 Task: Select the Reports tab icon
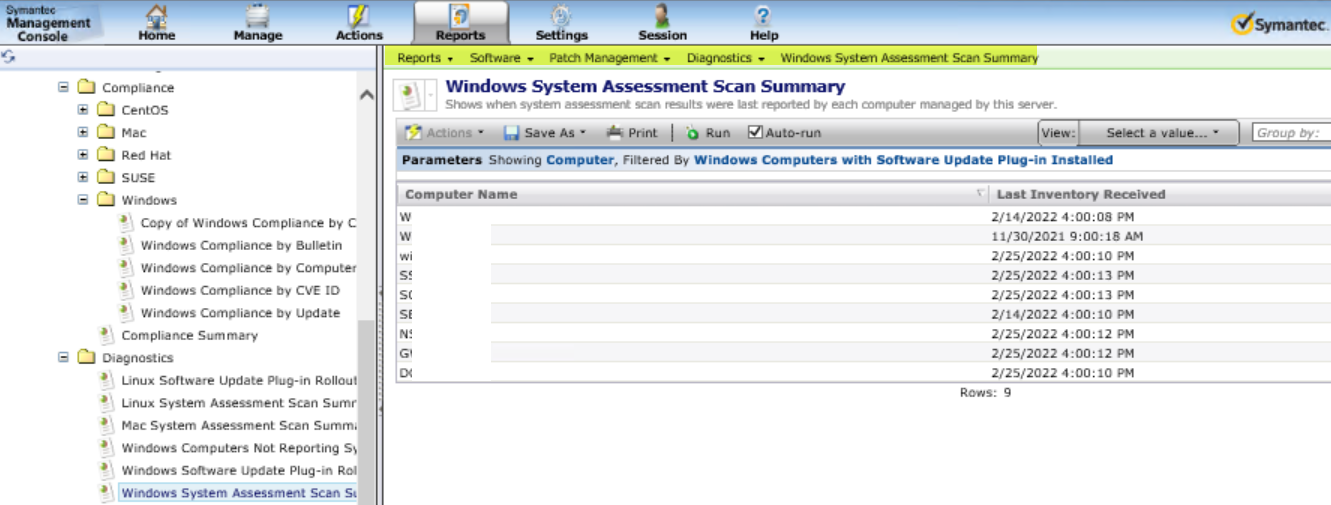tap(460, 16)
